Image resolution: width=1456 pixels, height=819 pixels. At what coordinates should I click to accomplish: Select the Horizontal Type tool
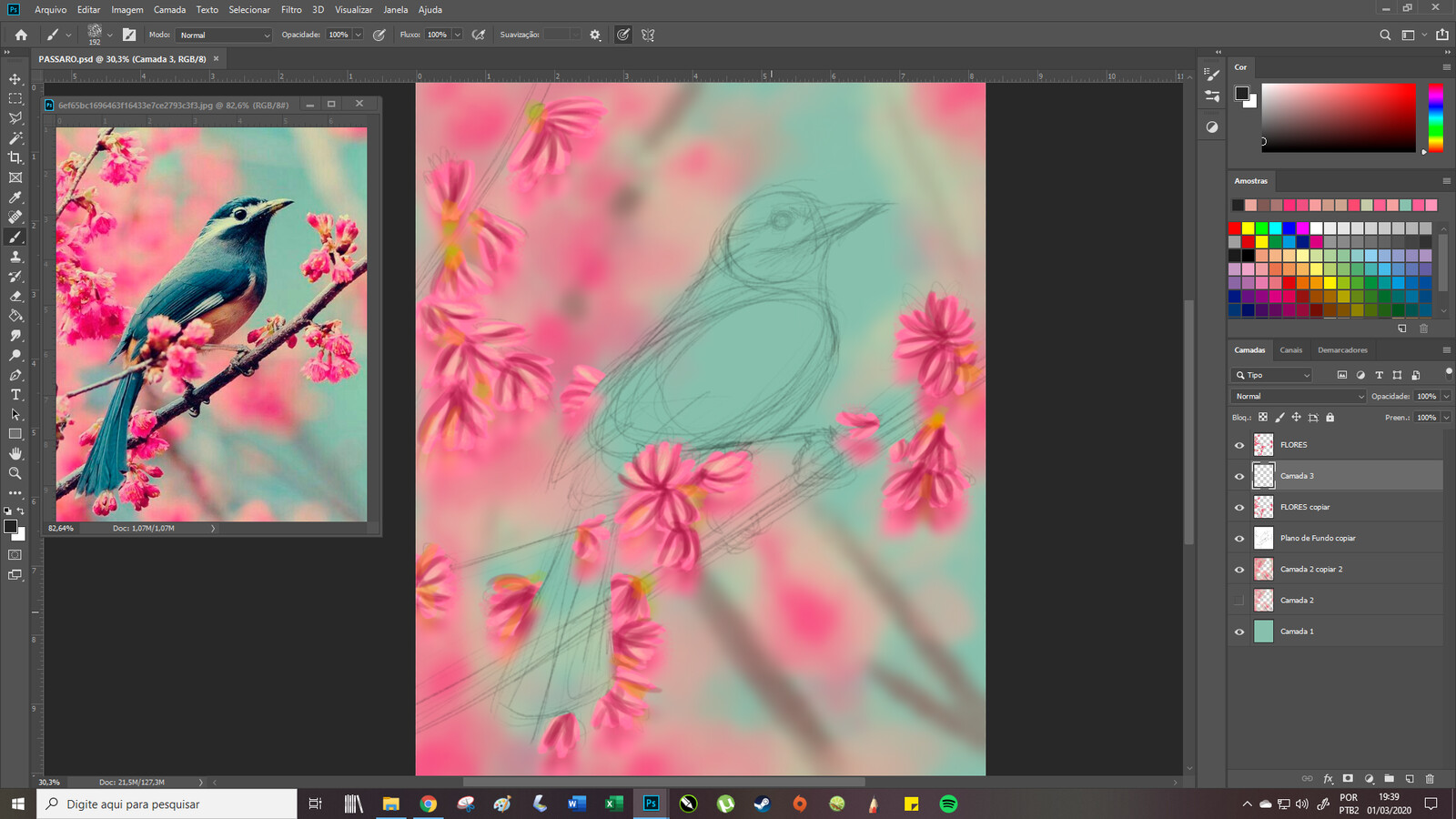point(15,395)
